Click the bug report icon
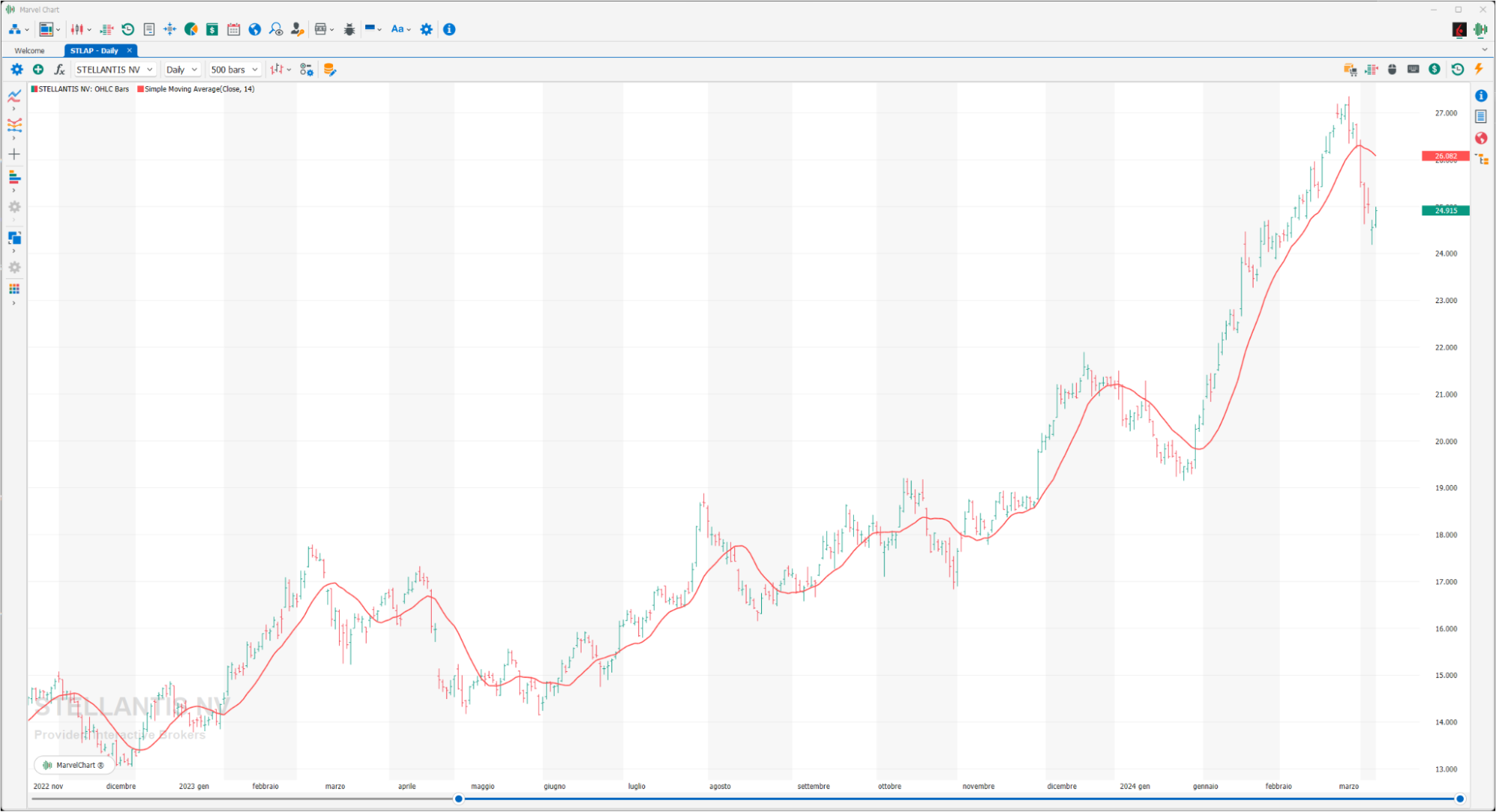1496x812 pixels. click(349, 29)
